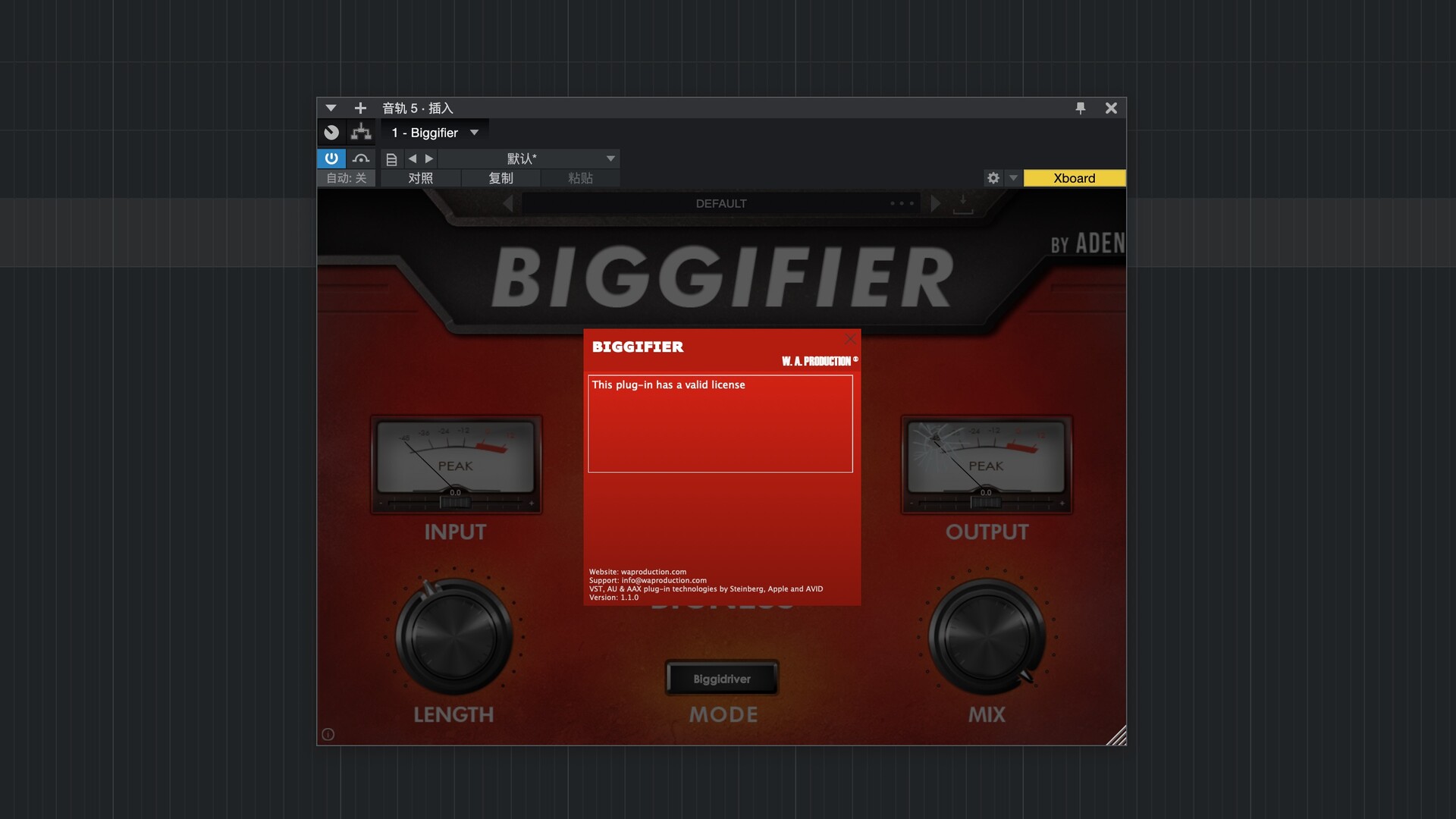Open the preset file menu icon
Image resolution: width=1456 pixels, height=819 pixels.
(x=391, y=159)
